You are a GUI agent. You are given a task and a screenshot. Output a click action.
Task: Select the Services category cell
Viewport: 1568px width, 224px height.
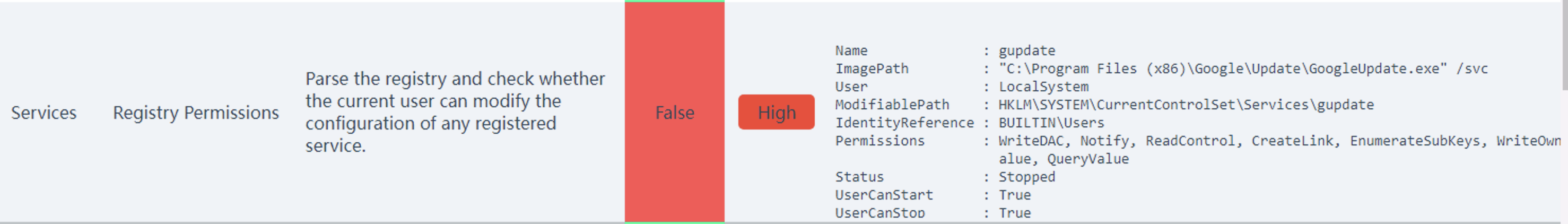pyautogui.click(x=44, y=113)
